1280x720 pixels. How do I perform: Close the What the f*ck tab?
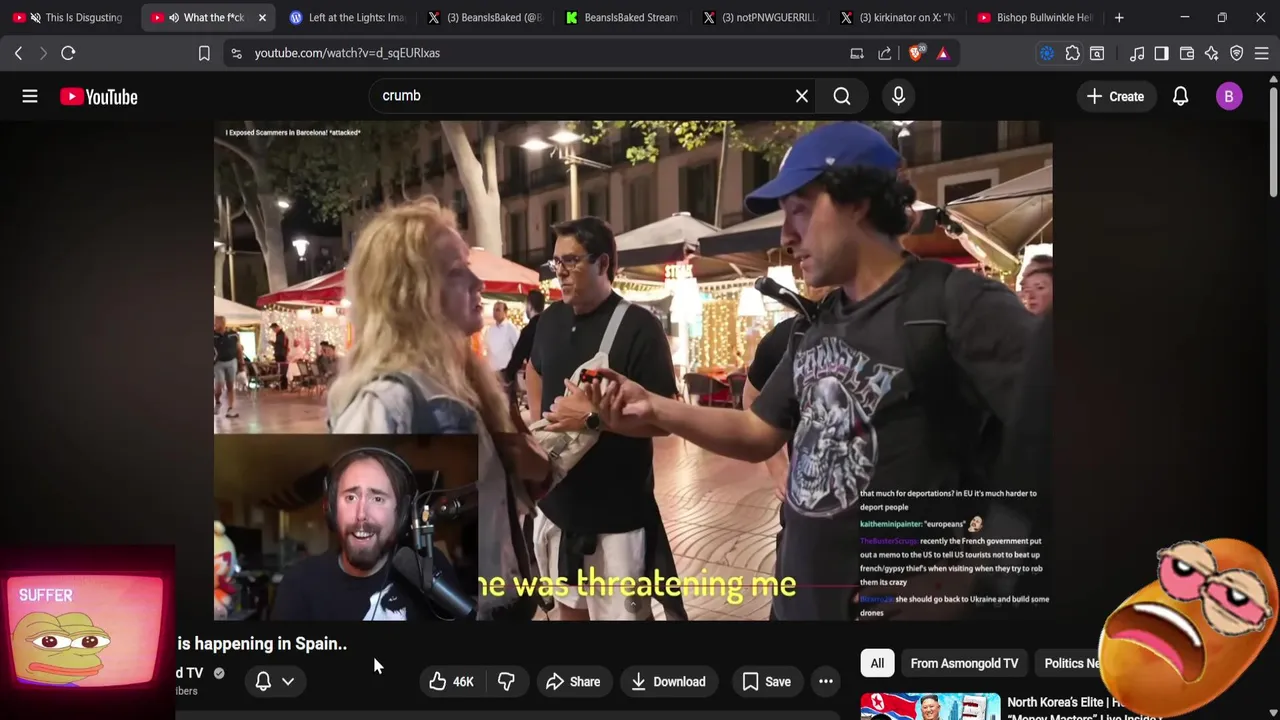coord(262,17)
